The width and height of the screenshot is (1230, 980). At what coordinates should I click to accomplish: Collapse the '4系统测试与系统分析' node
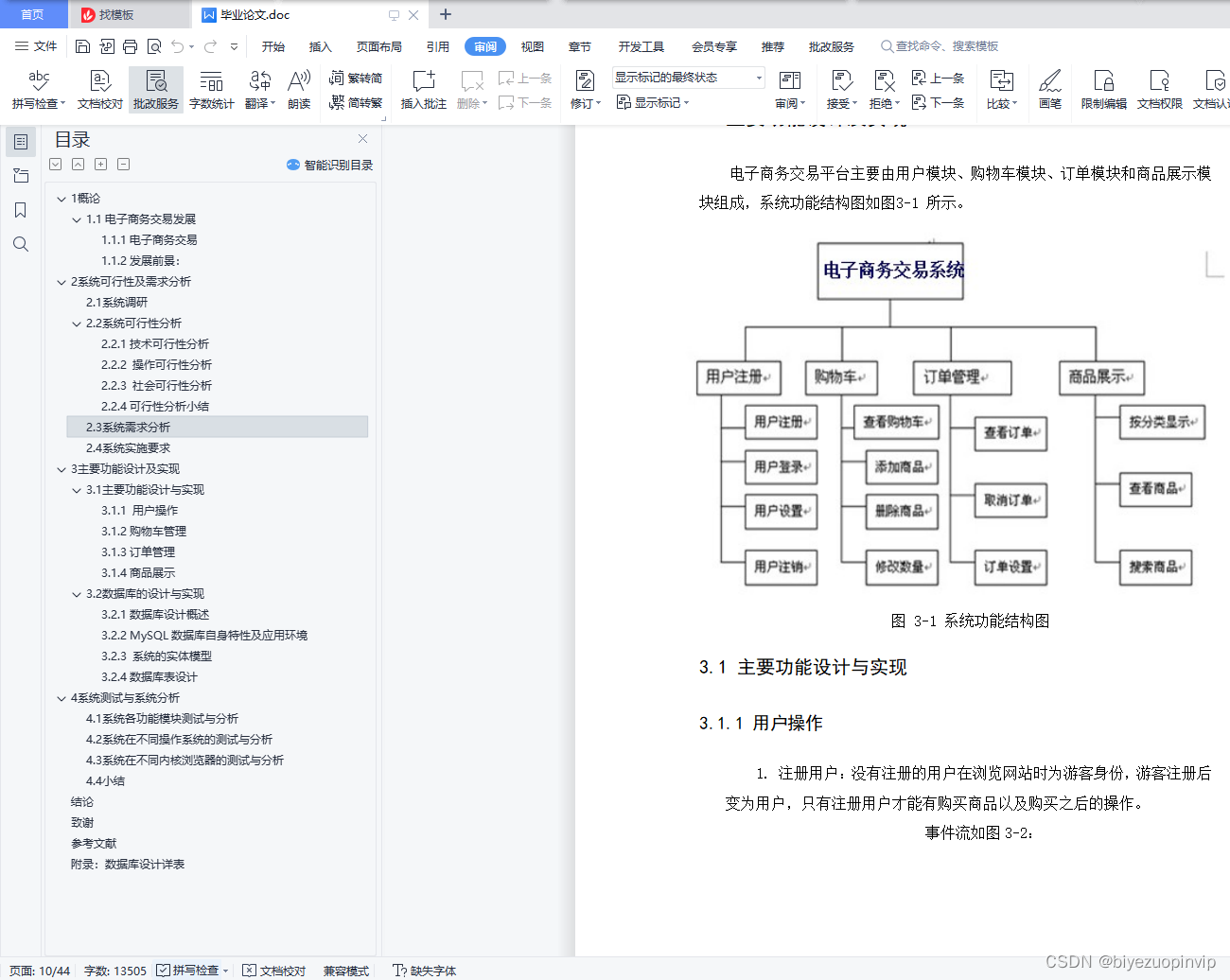61,698
